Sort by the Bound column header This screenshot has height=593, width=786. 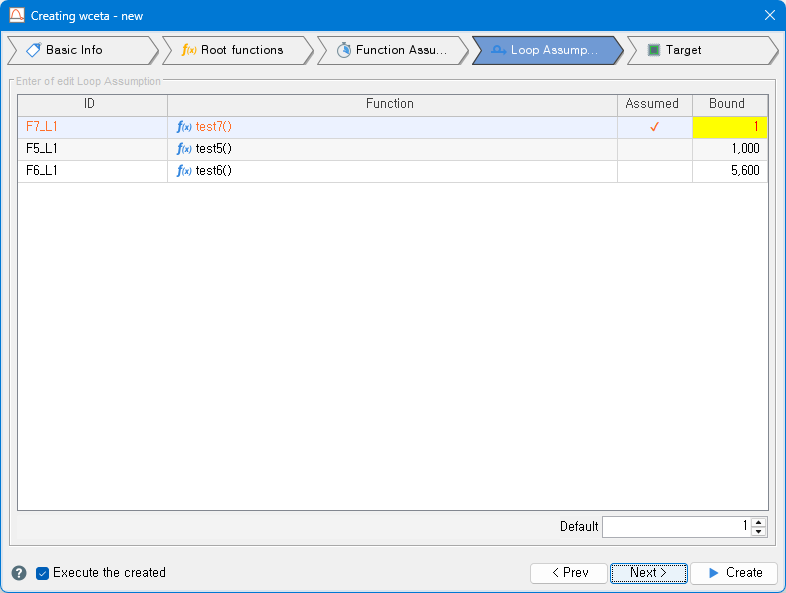pyautogui.click(x=729, y=104)
